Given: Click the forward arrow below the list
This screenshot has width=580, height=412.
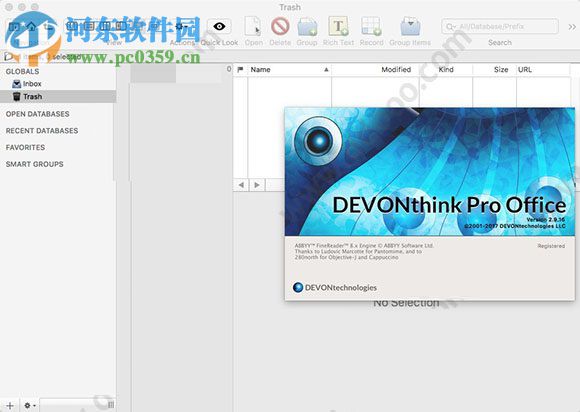Looking at the screenshot, I should [257, 185].
